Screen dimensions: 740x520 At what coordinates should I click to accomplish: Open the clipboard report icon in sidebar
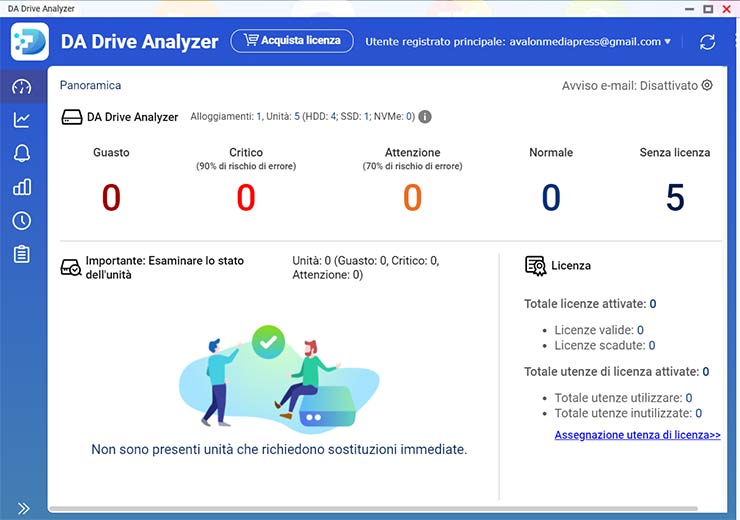tap(21, 254)
